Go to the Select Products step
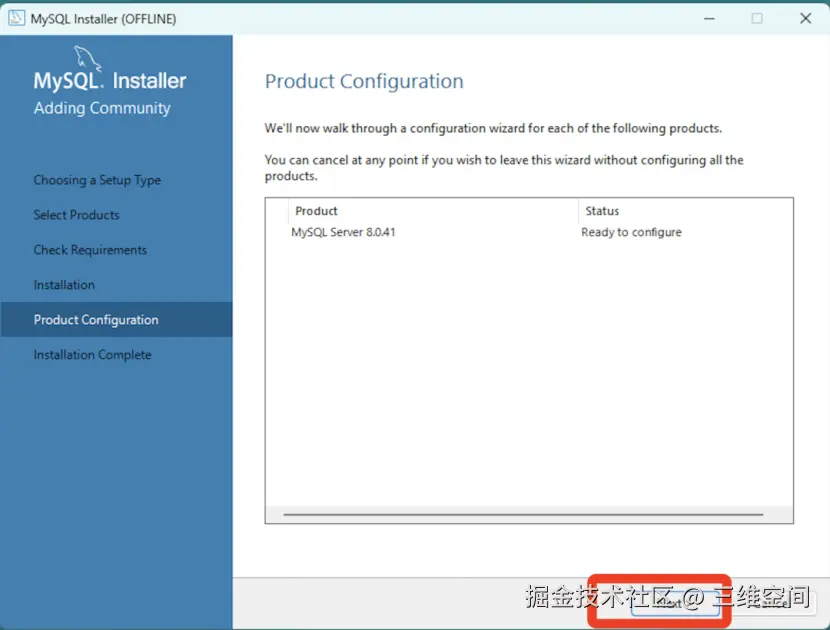The height and width of the screenshot is (630, 830). click(x=76, y=215)
